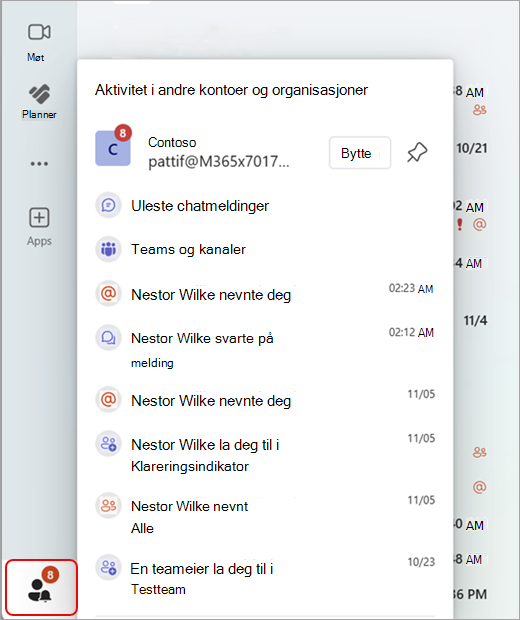Click the 02:12 AM timestamp
The height and width of the screenshot is (620, 520).
[x=411, y=333]
